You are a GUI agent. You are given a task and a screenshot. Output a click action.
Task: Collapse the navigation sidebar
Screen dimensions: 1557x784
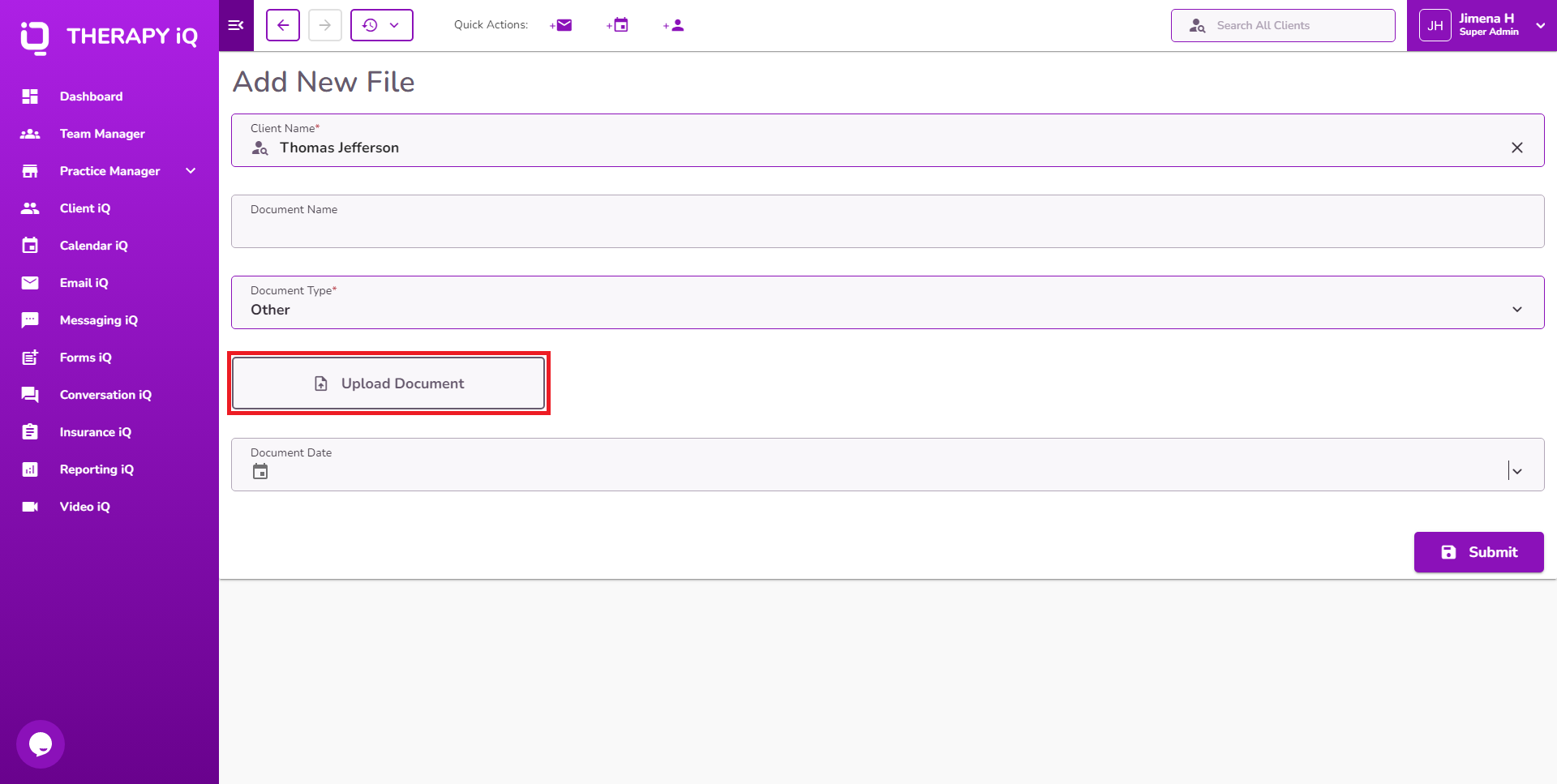[x=236, y=25]
